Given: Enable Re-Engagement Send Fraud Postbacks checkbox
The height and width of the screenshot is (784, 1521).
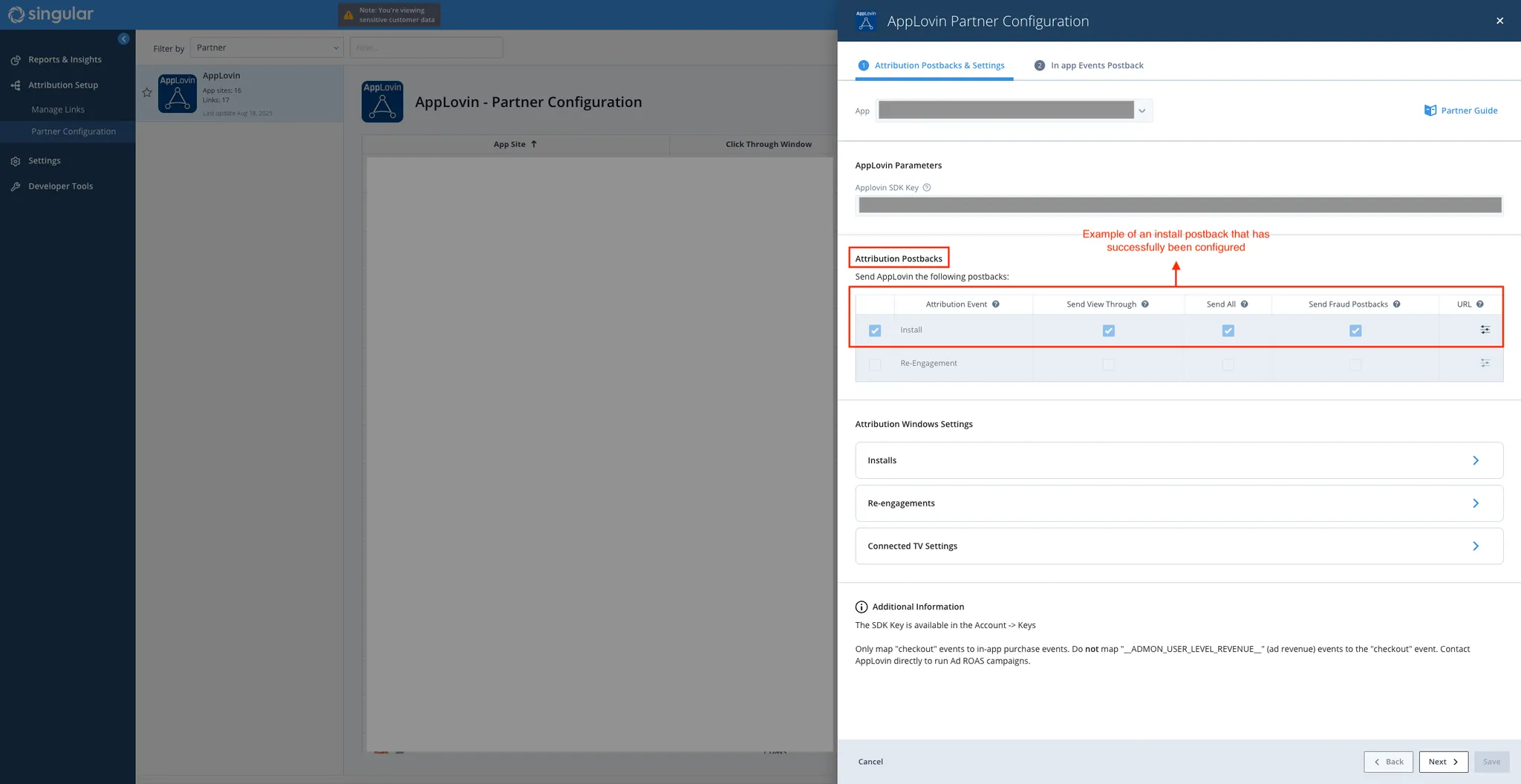Looking at the screenshot, I should 1355,365.
